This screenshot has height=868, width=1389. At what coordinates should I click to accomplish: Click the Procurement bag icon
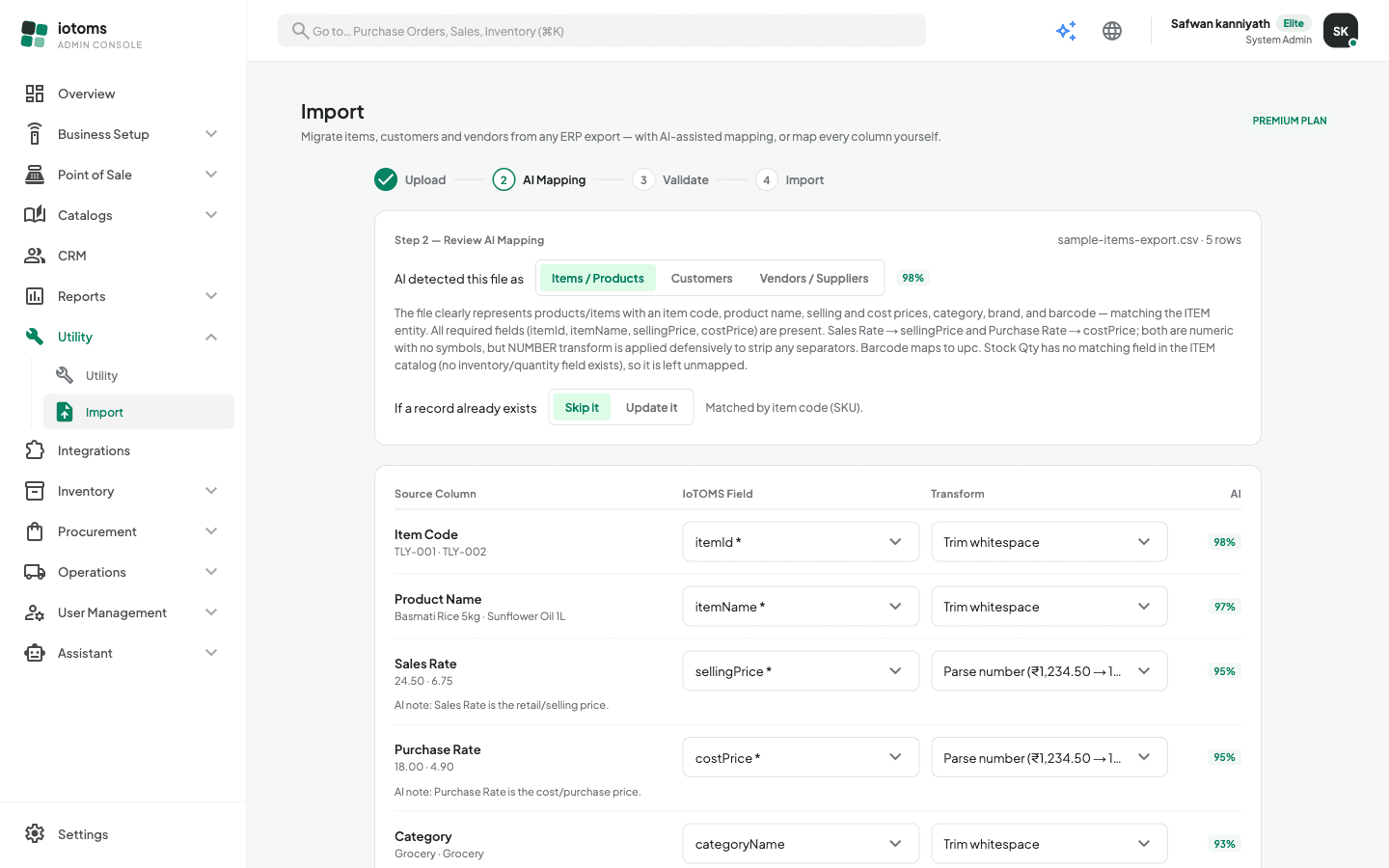(35, 531)
